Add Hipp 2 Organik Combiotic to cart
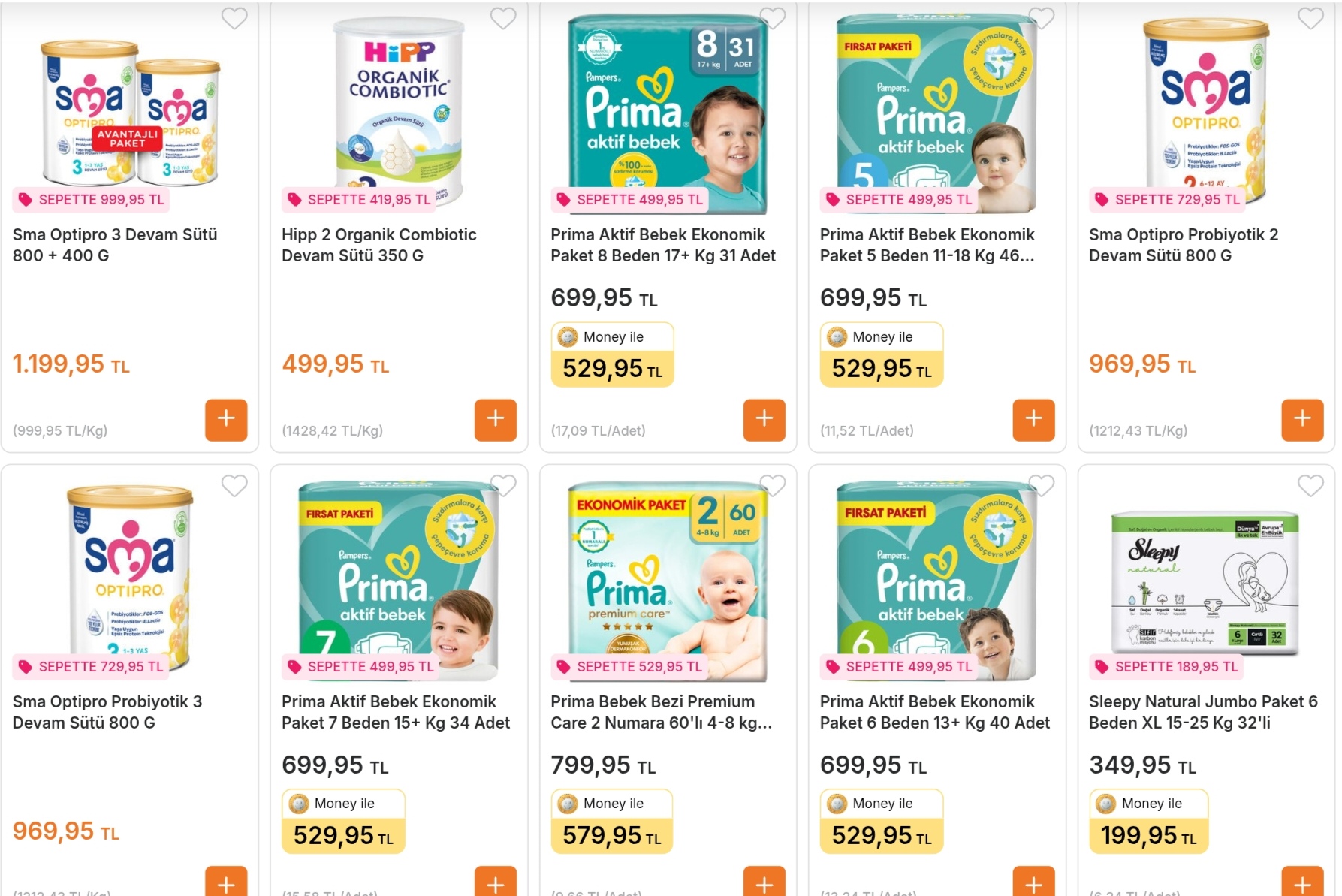 click(495, 420)
